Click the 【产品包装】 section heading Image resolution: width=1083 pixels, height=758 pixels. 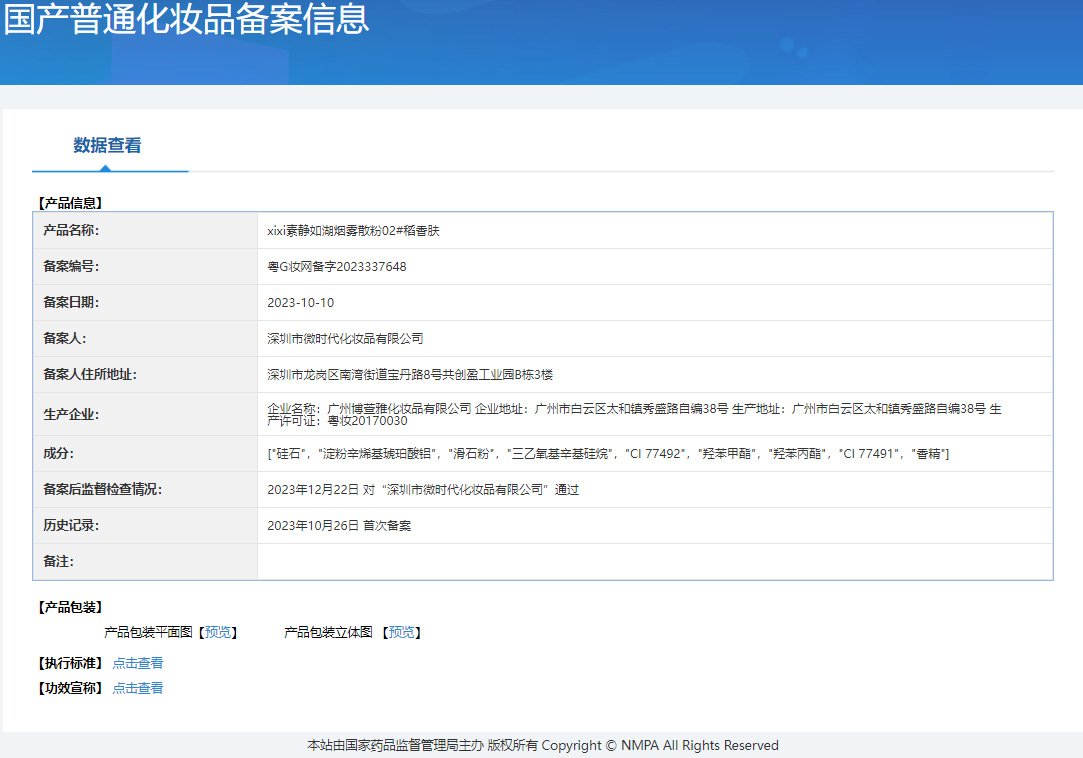pos(70,607)
